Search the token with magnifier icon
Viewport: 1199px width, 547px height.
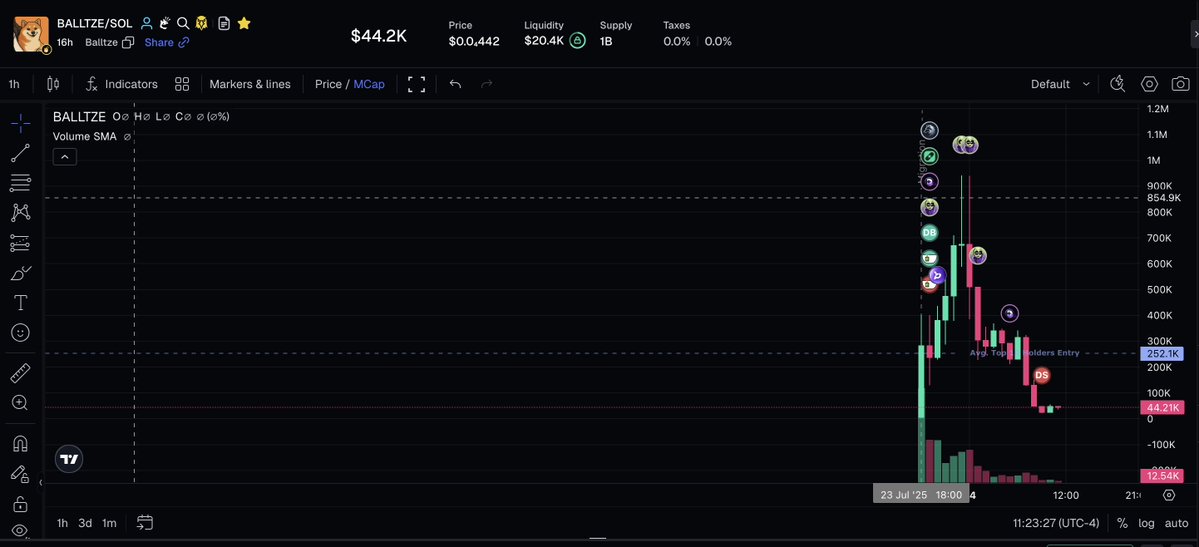pyautogui.click(x=183, y=24)
